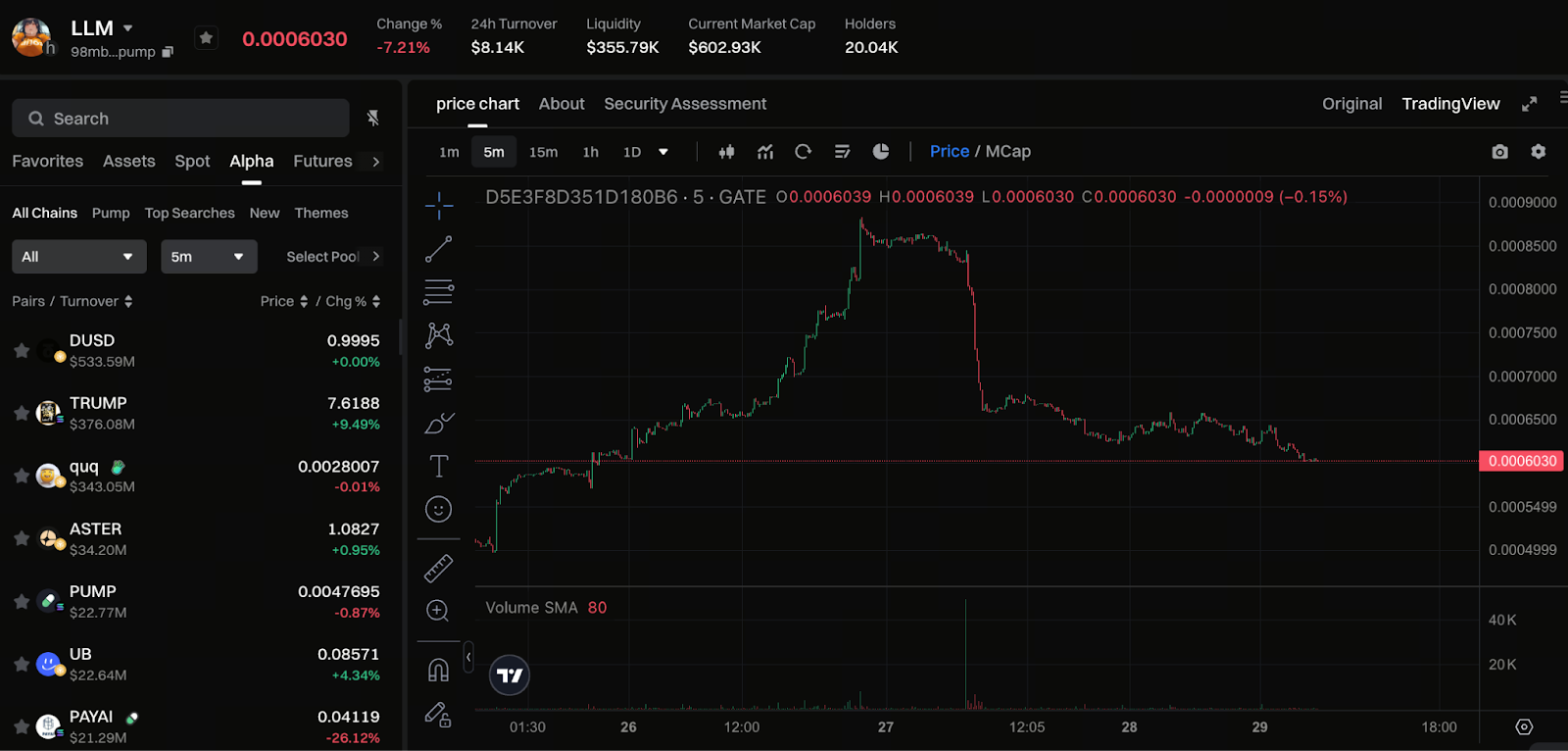
Task: Expand the chart to fullscreen
Action: 1529,104
